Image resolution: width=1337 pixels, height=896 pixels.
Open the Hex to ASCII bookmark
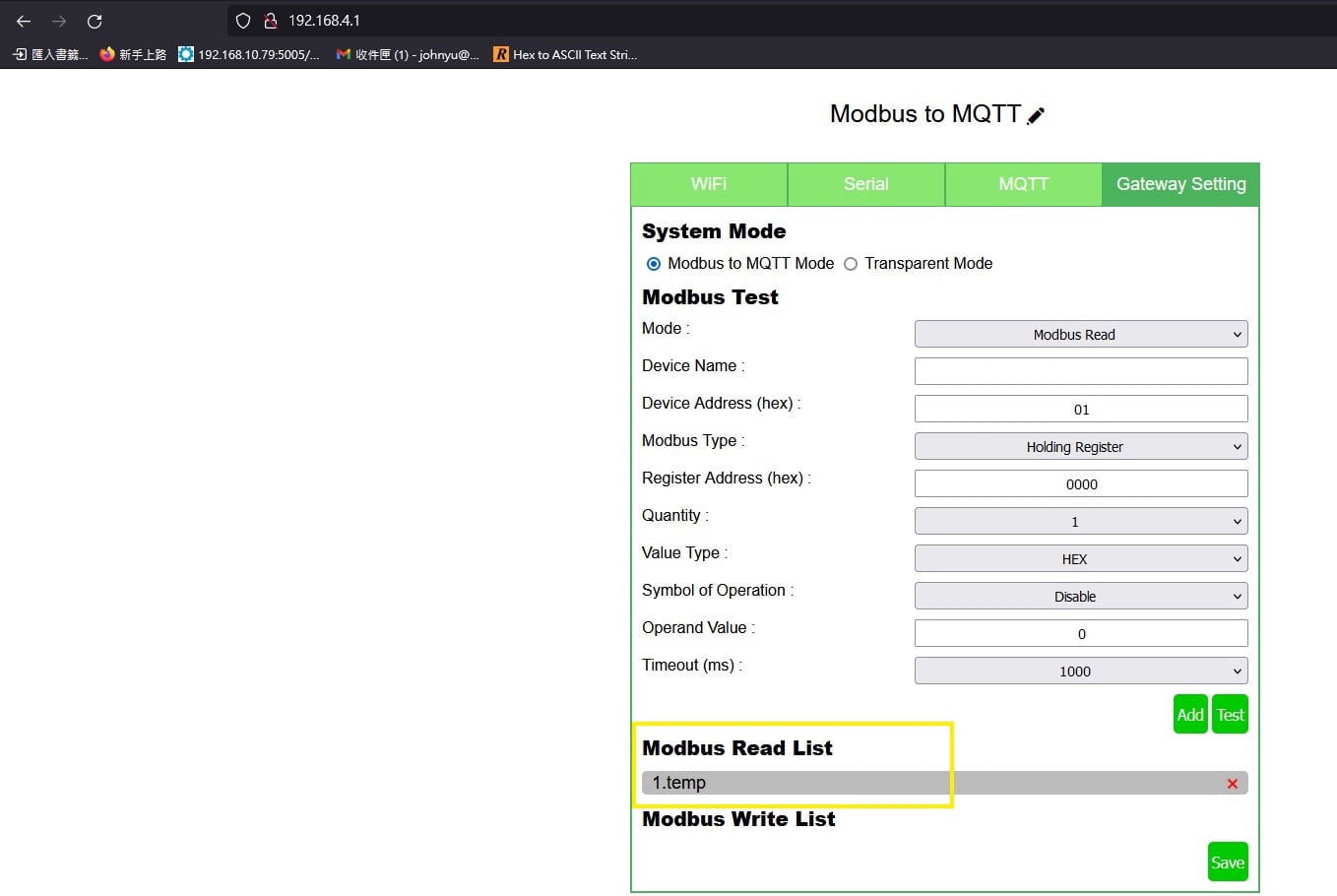(565, 55)
